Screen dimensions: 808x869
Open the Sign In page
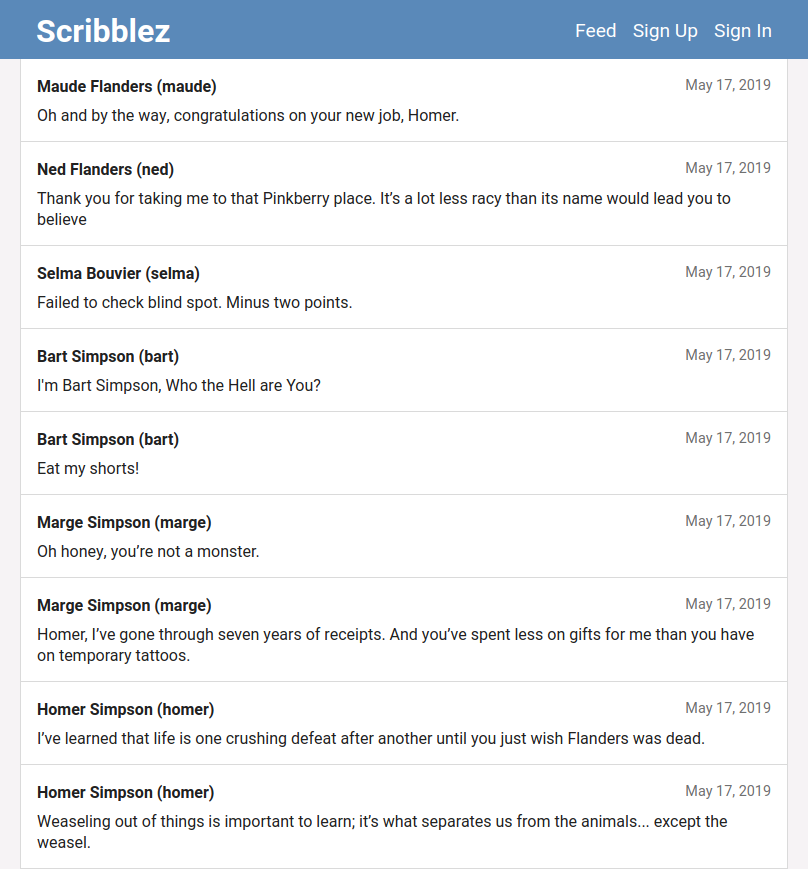point(742,31)
